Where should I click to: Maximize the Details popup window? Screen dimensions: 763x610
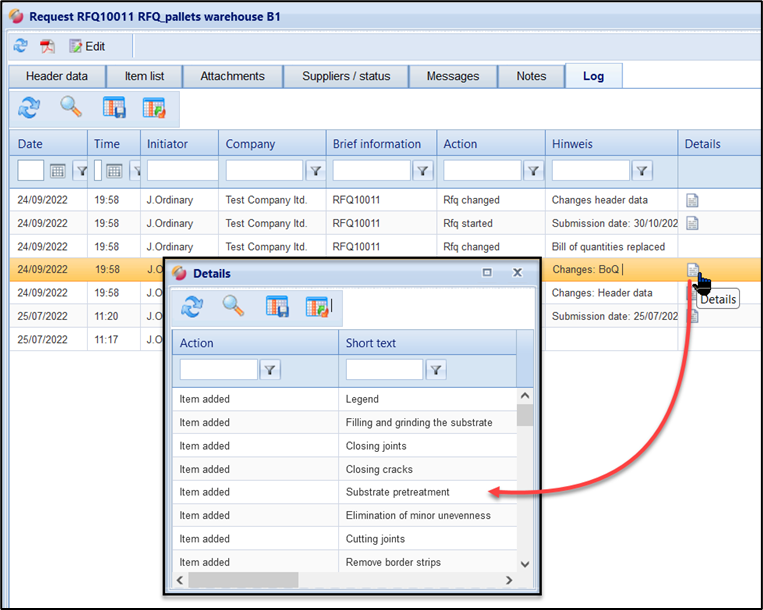[x=487, y=272]
